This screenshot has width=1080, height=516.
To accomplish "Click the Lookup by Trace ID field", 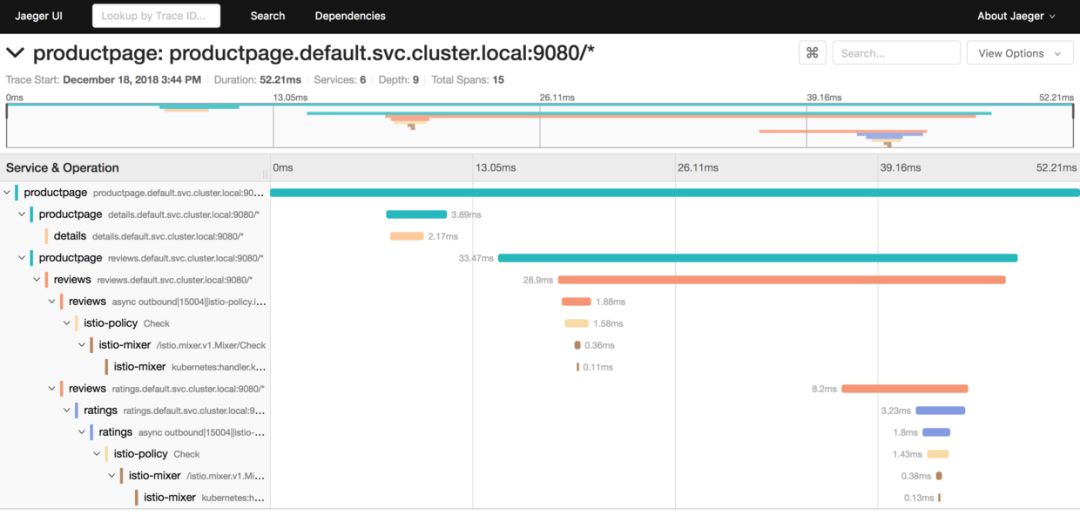I will point(156,16).
